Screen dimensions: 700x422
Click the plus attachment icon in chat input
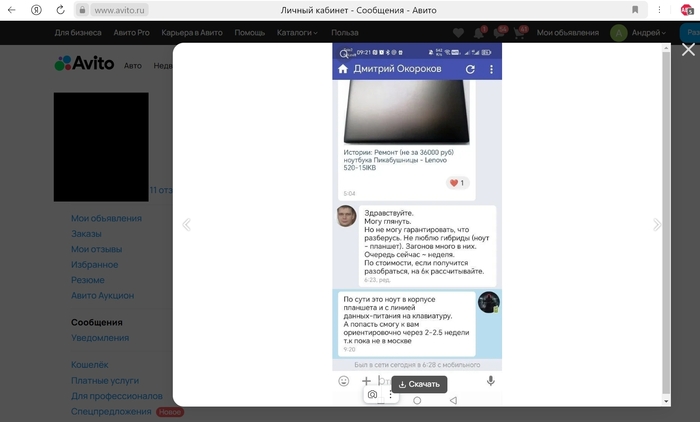pos(366,381)
